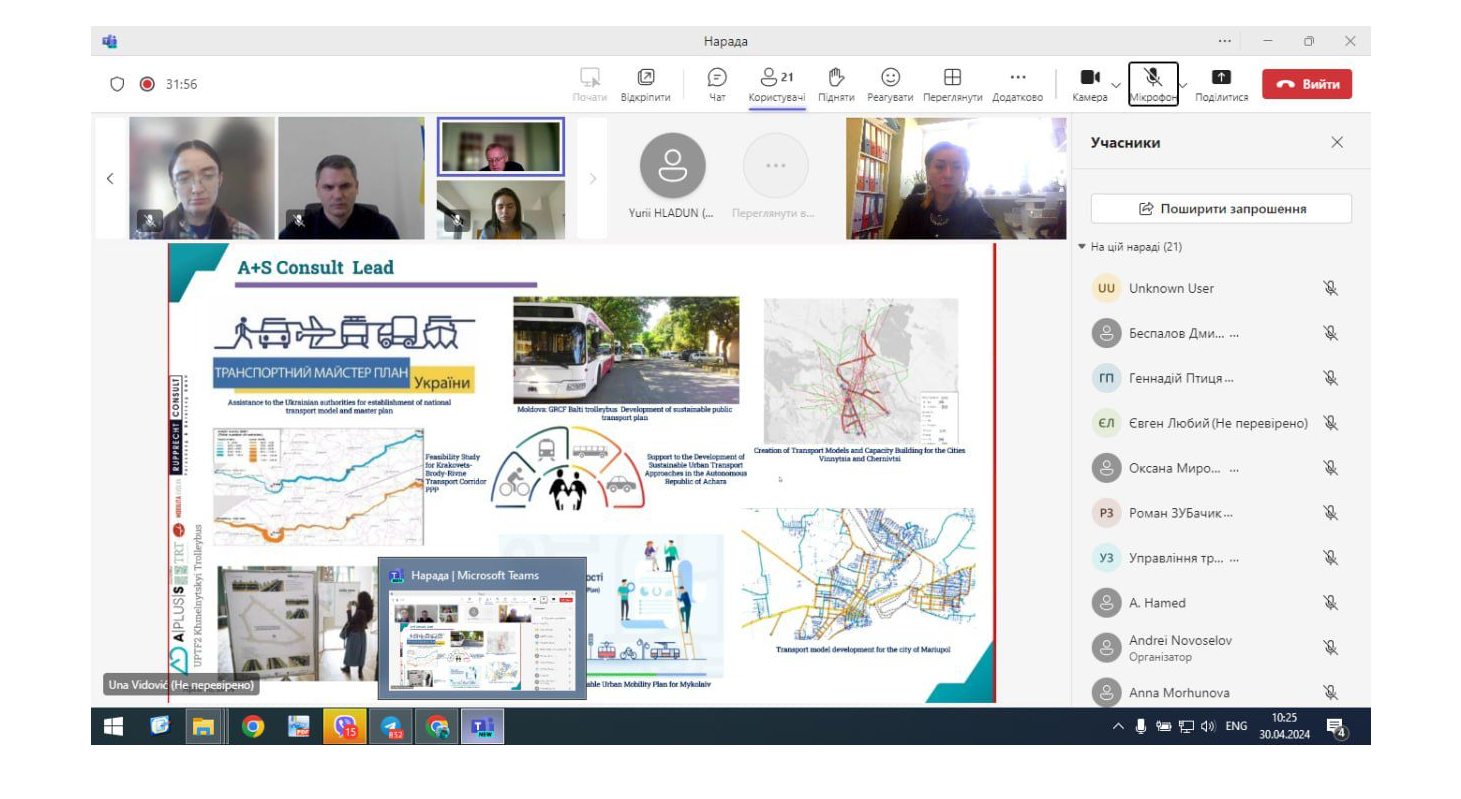Click the shield meeting security icon
This screenshot has width=1461, height=799.
pos(117,84)
